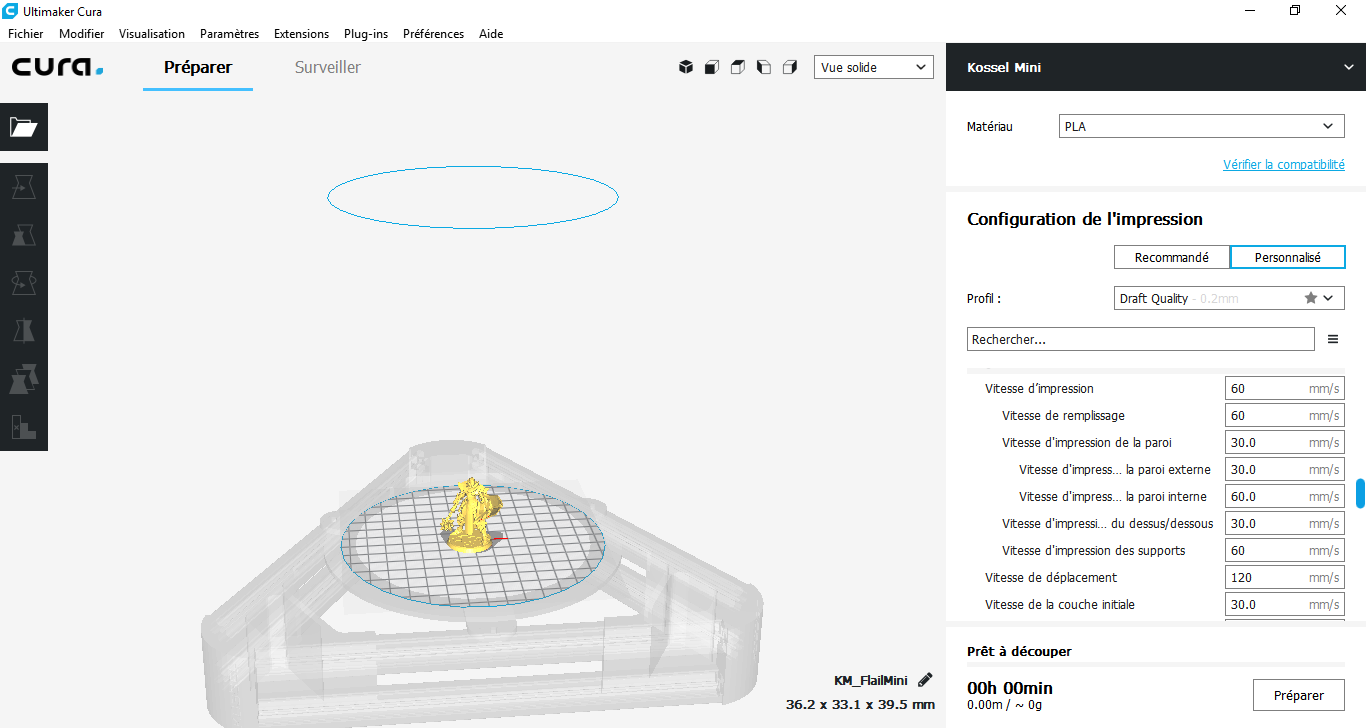Select the Rotate tool in left toolbar
Viewport: 1366px width, 728px height.
pyautogui.click(x=24, y=283)
